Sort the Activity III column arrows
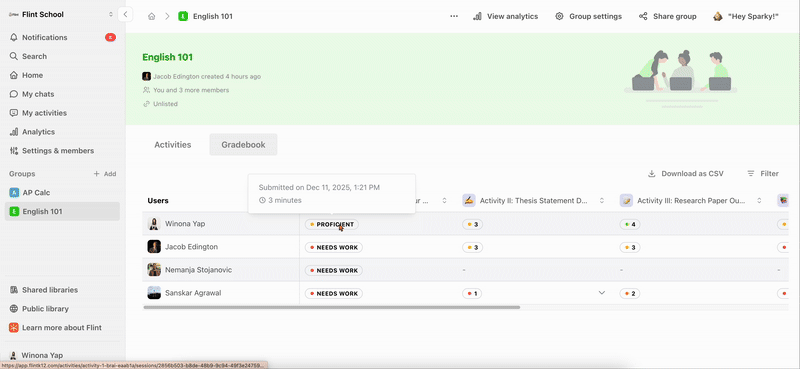This screenshot has width=800, height=369. pos(759,201)
